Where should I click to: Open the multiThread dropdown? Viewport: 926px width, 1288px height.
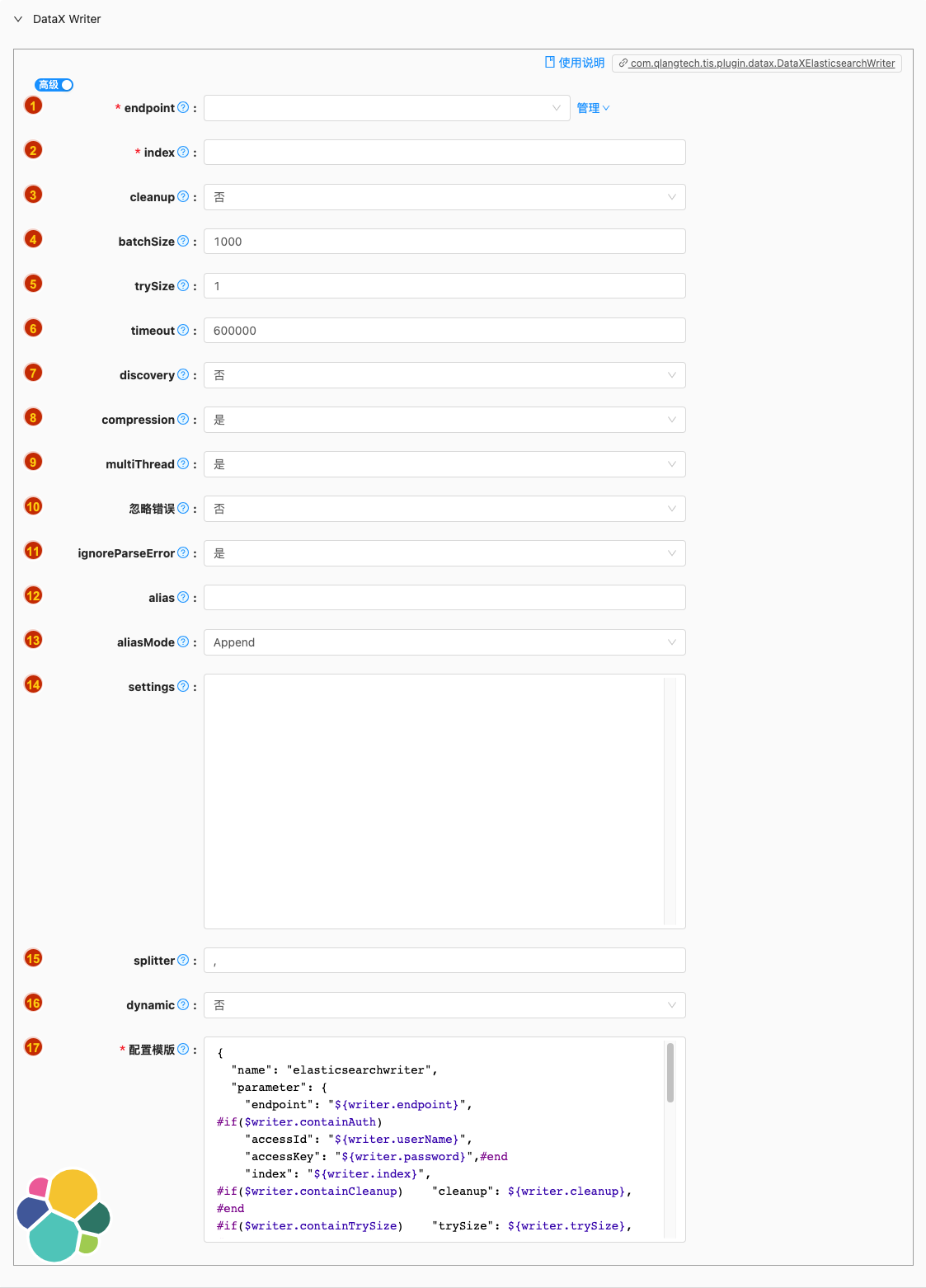click(x=444, y=464)
